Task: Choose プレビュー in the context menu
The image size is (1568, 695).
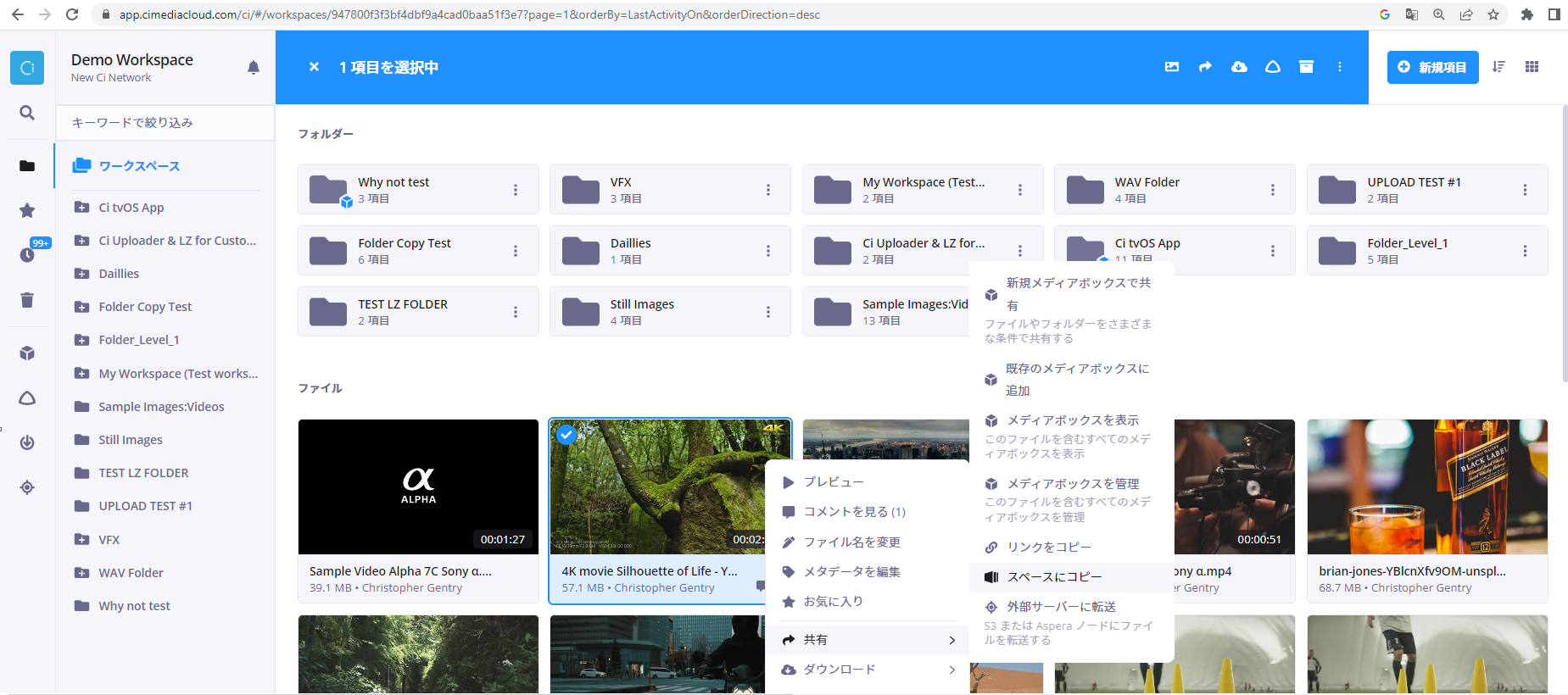Action: point(867,482)
